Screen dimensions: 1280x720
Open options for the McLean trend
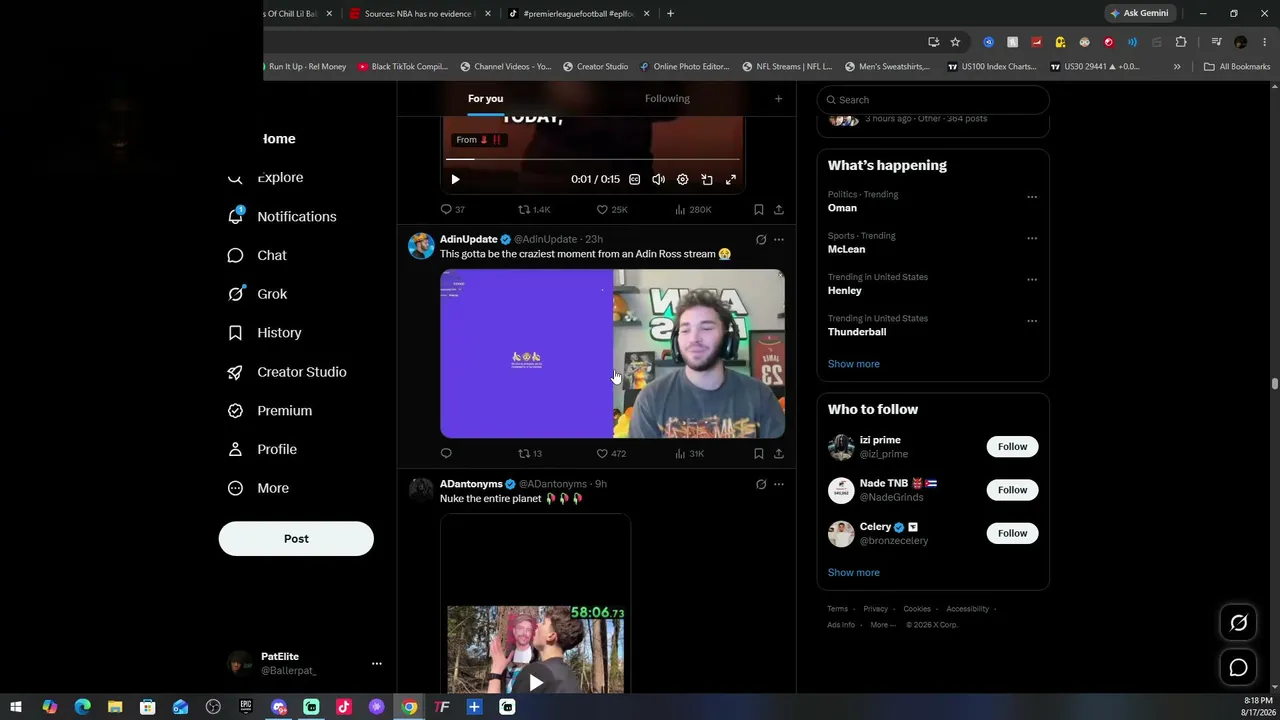coord(1032,239)
